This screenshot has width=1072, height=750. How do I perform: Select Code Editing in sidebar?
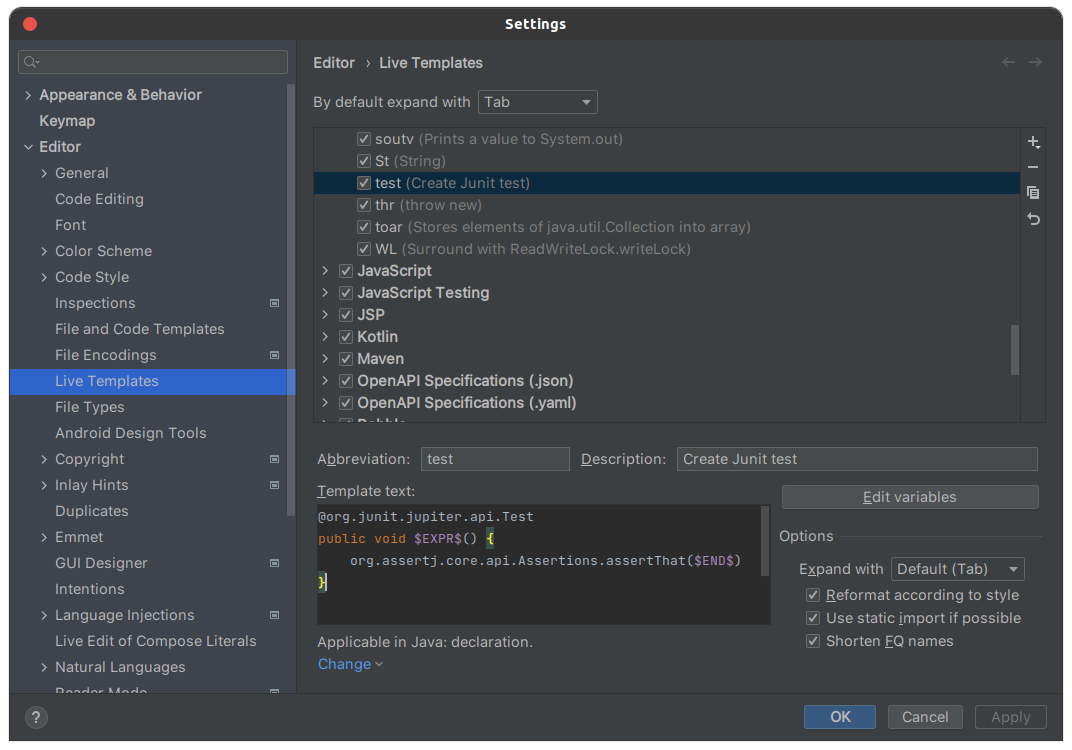(99, 199)
